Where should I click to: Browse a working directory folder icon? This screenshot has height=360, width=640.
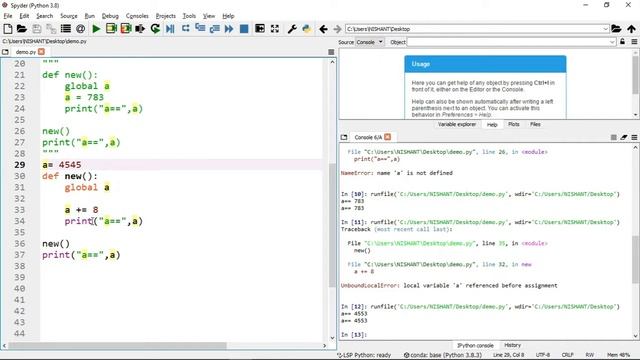tap(616, 29)
